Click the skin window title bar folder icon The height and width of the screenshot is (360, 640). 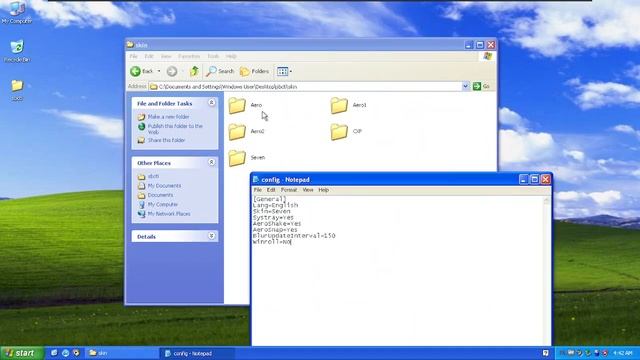coord(130,44)
